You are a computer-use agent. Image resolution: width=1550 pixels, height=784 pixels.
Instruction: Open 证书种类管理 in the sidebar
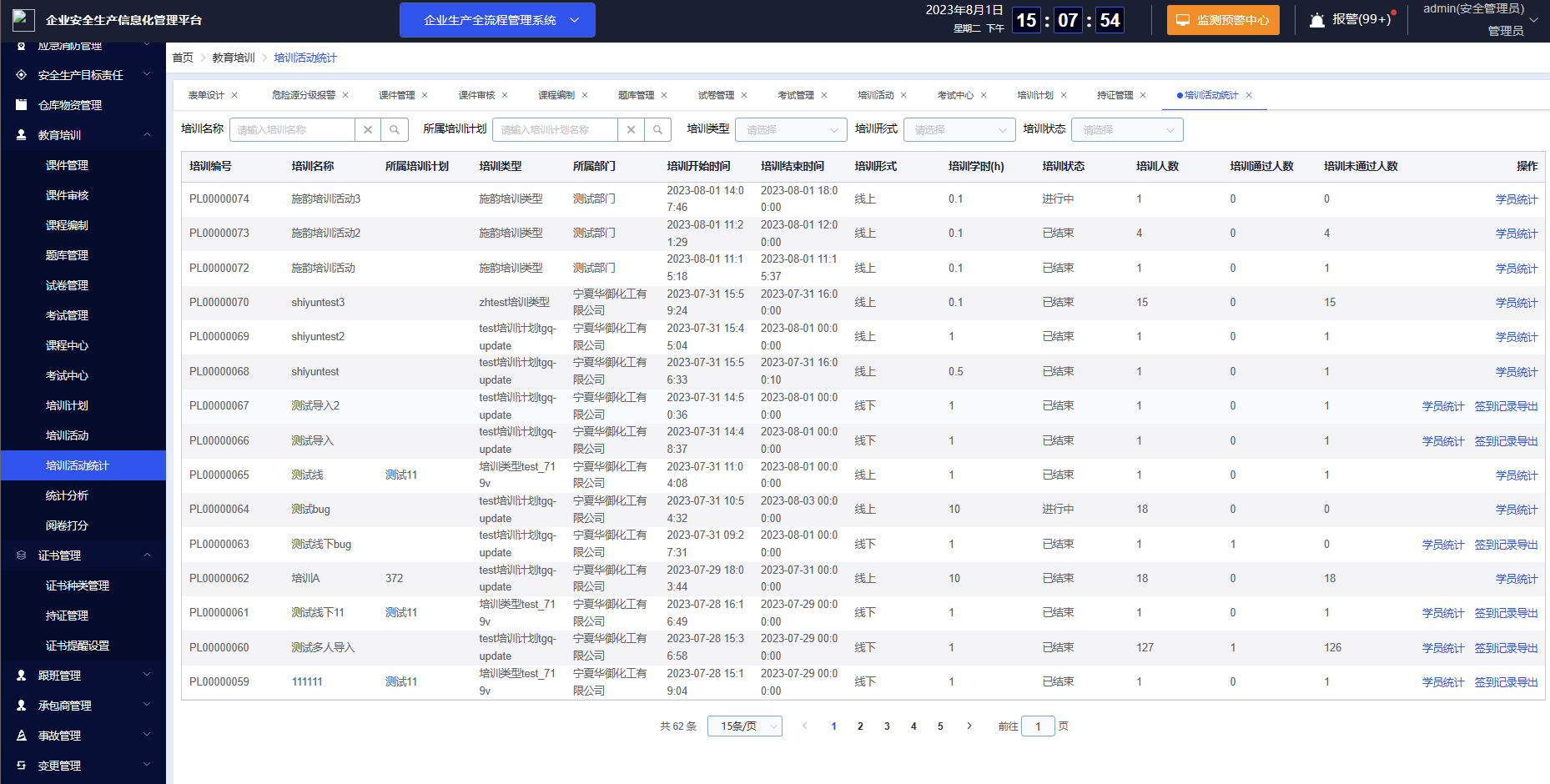coord(78,585)
